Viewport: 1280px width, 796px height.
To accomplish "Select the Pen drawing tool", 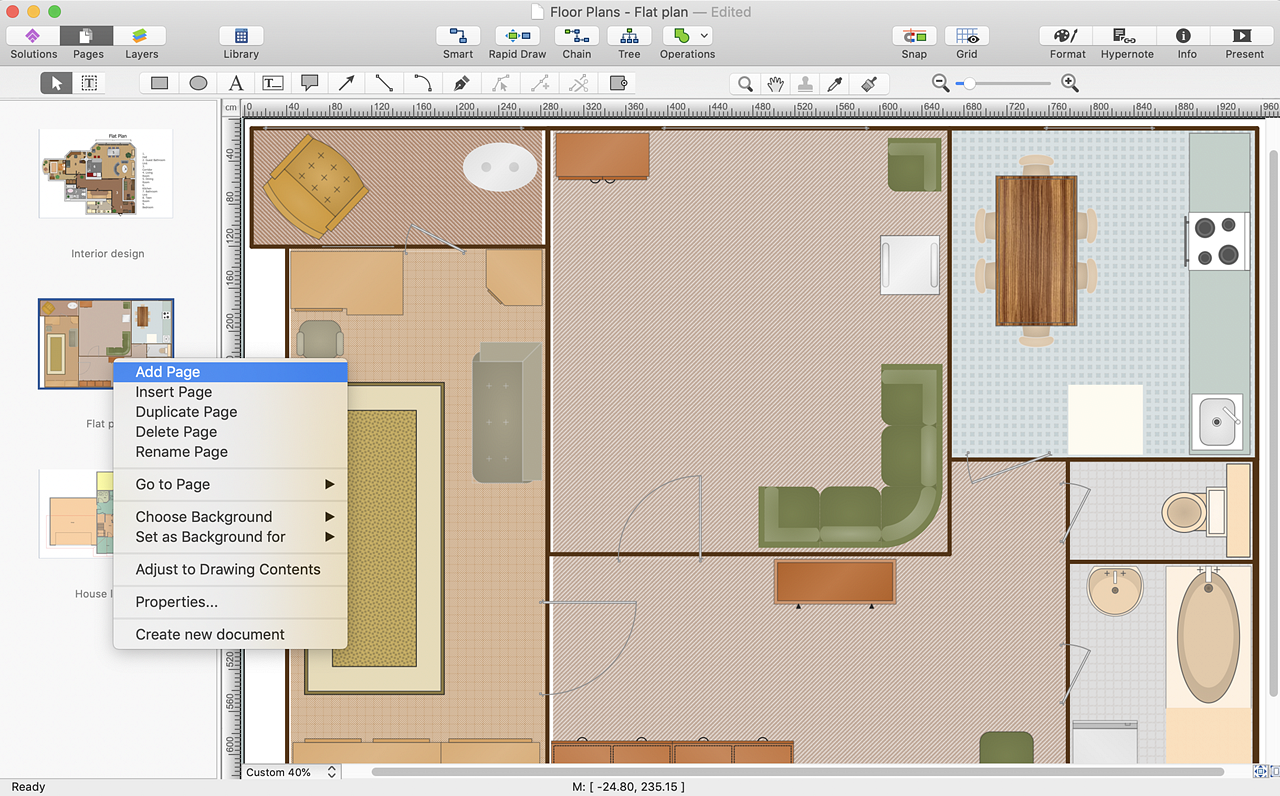I will [x=461, y=83].
